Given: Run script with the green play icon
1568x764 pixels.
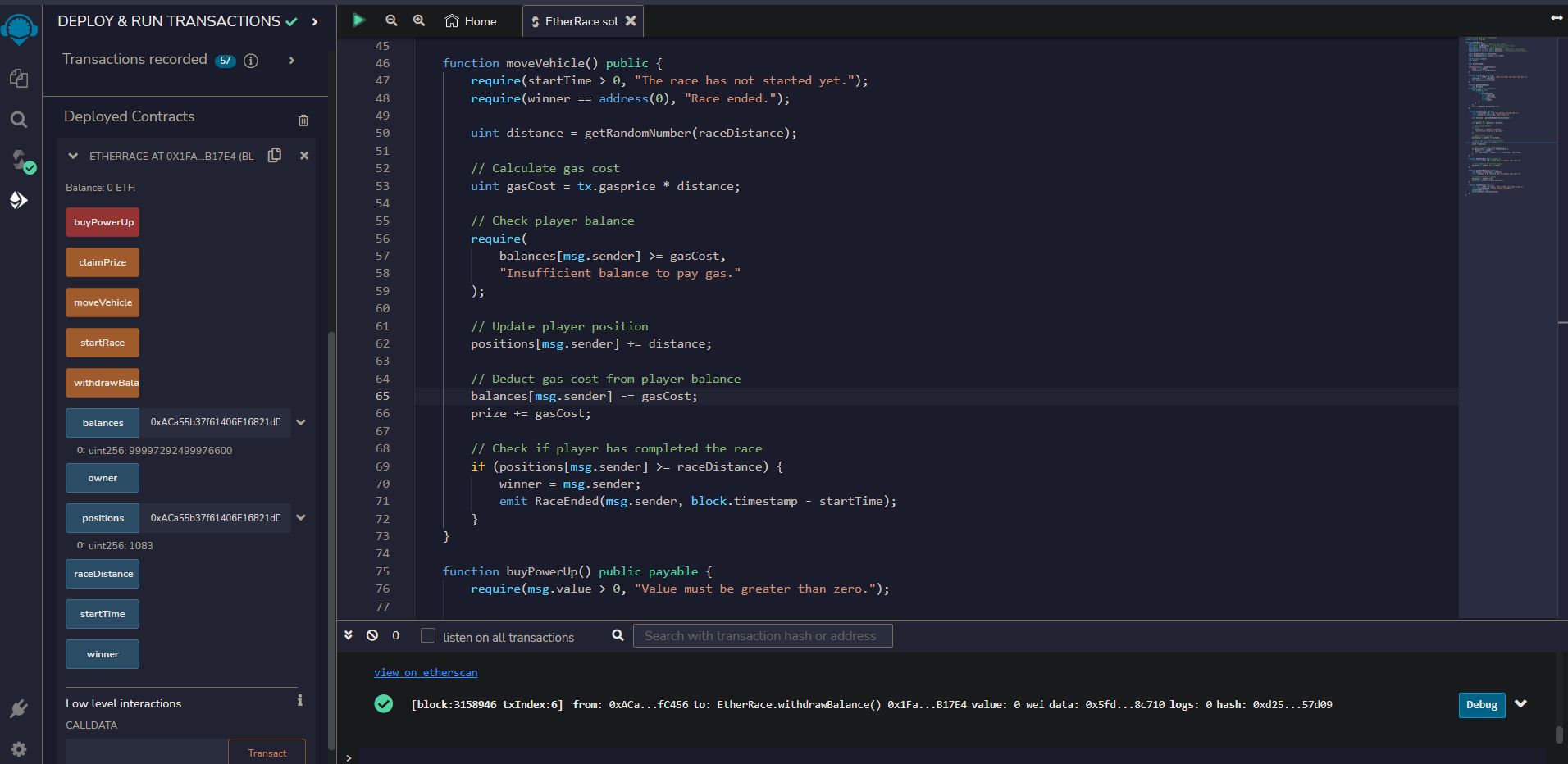Looking at the screenshot, I should 358,20.
